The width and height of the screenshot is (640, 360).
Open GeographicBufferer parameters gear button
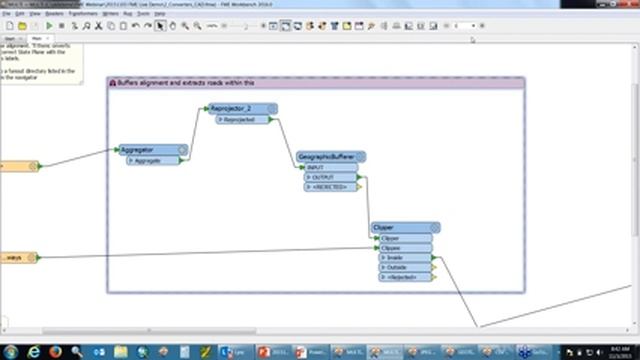coord(360,157)
